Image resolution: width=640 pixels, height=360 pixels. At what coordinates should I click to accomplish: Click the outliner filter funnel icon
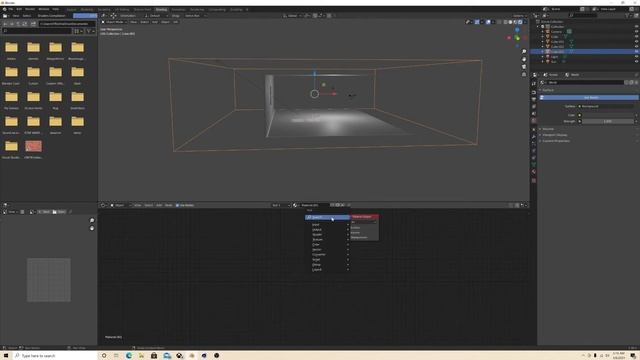628,16
